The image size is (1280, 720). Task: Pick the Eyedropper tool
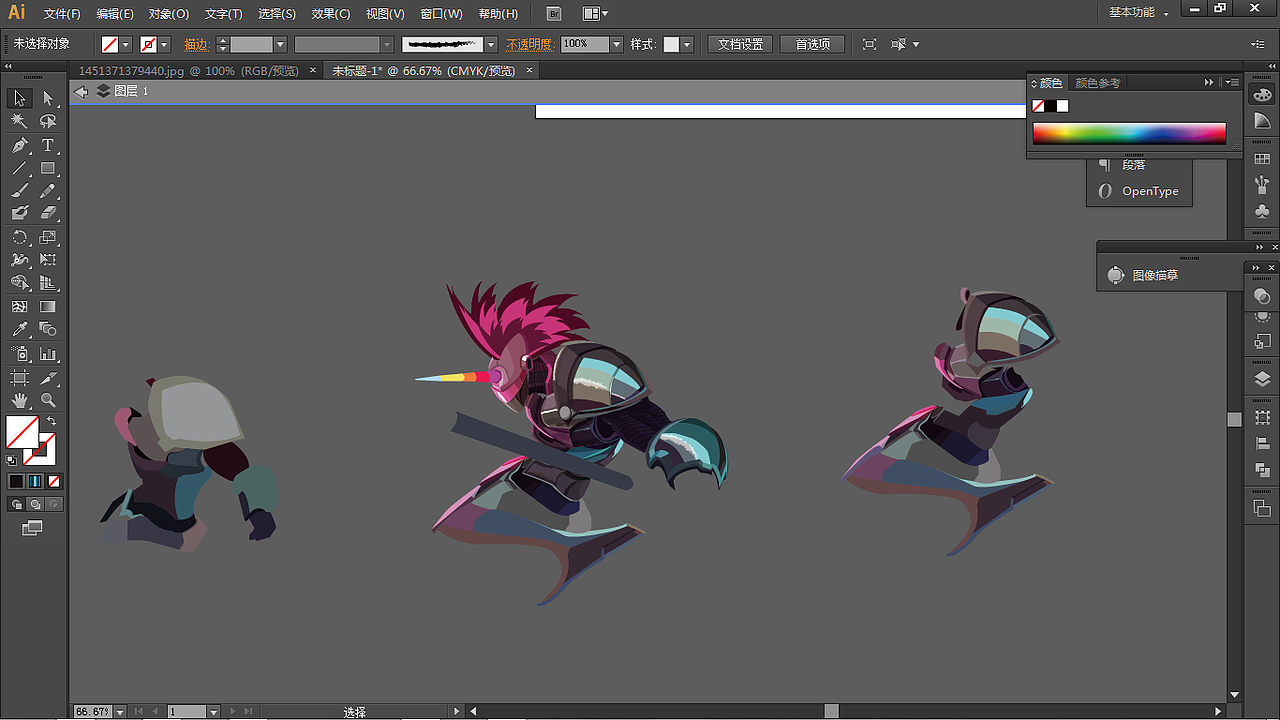19,329
